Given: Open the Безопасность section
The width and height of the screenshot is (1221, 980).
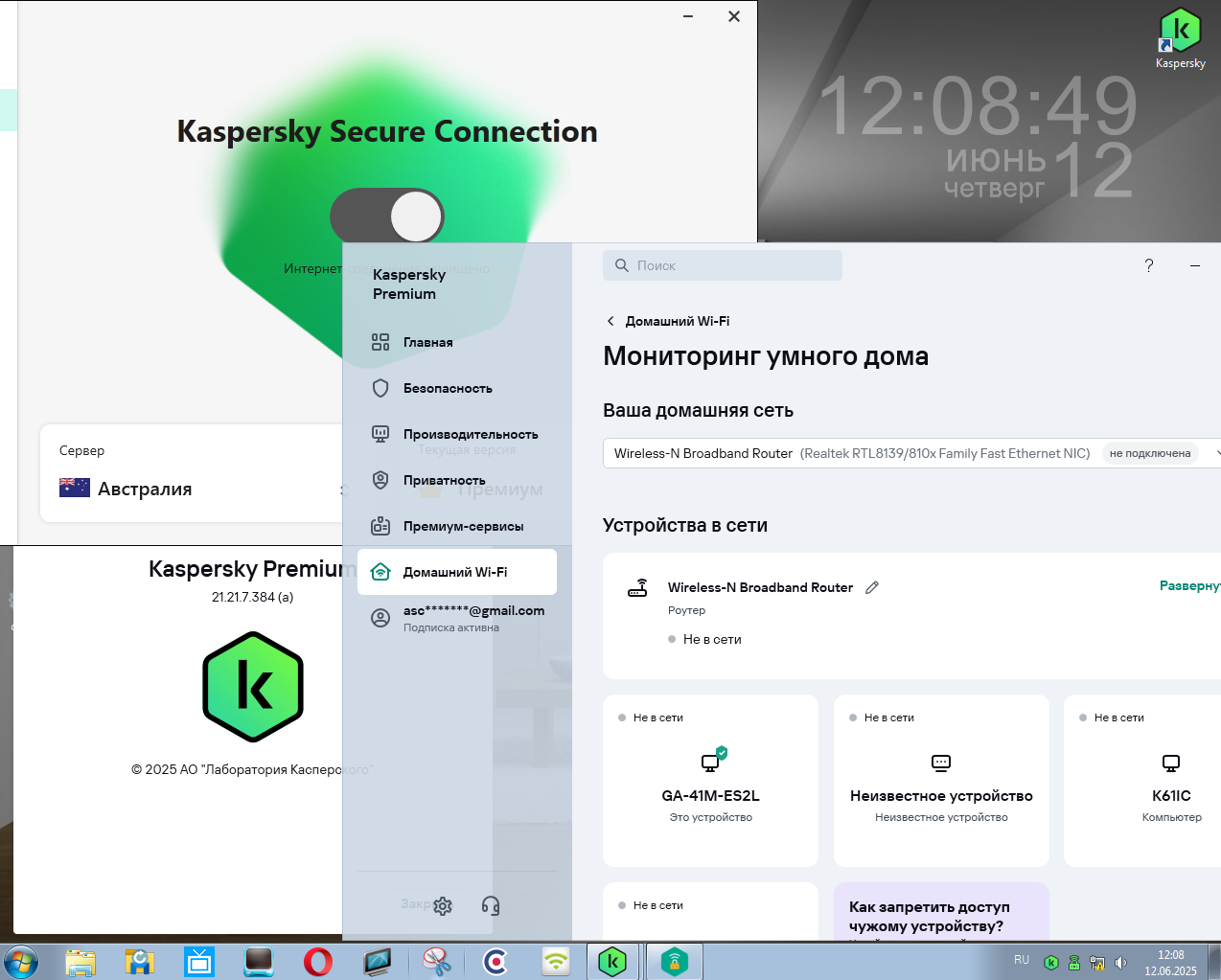Looking at the screenshot, I should click(457, 388).
